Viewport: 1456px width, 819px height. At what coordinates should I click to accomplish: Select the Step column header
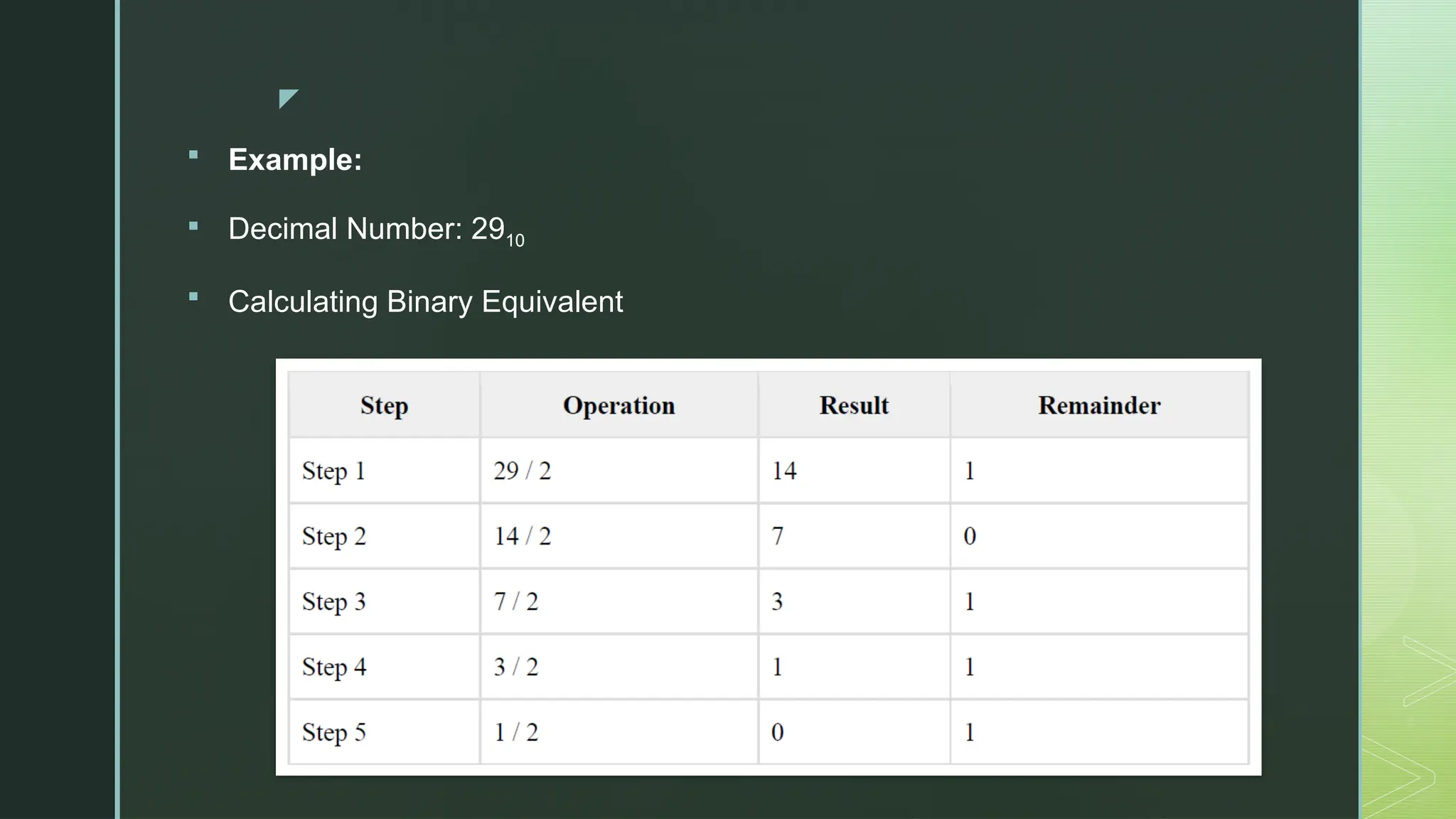point(384,405)
